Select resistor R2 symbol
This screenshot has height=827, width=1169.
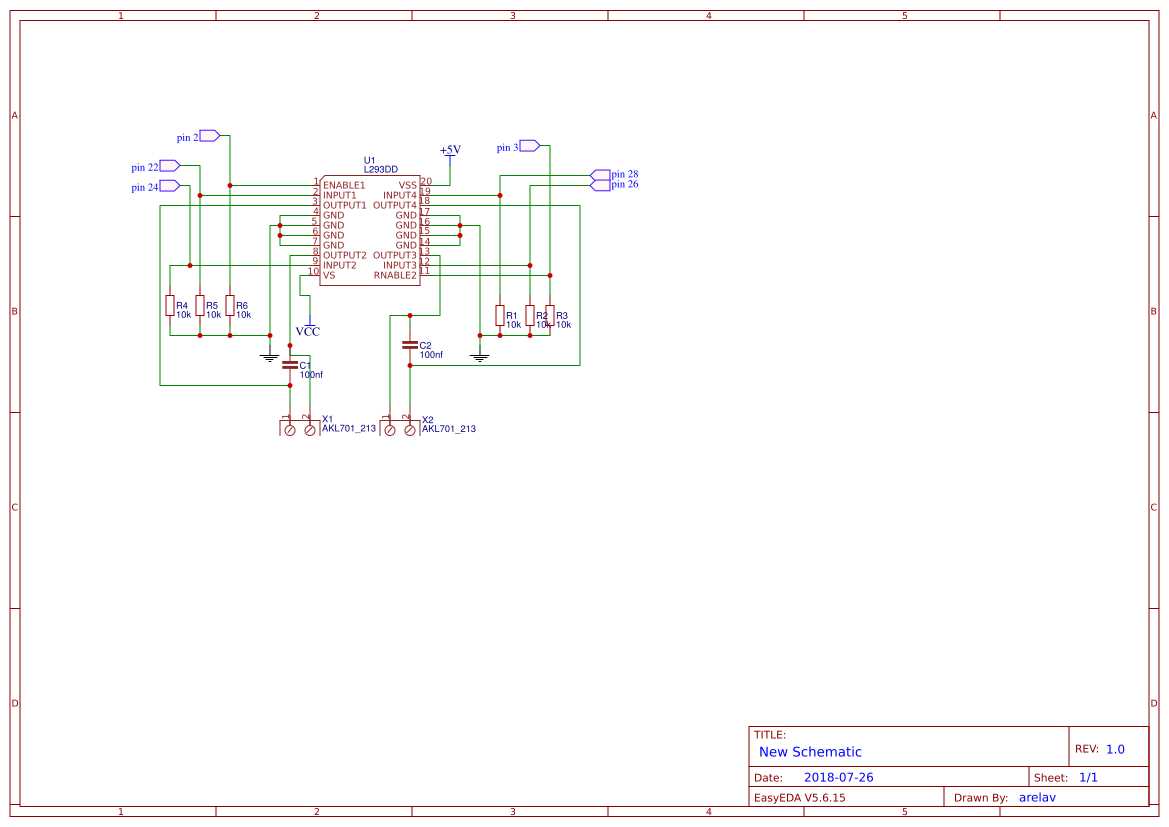(530, 315)
